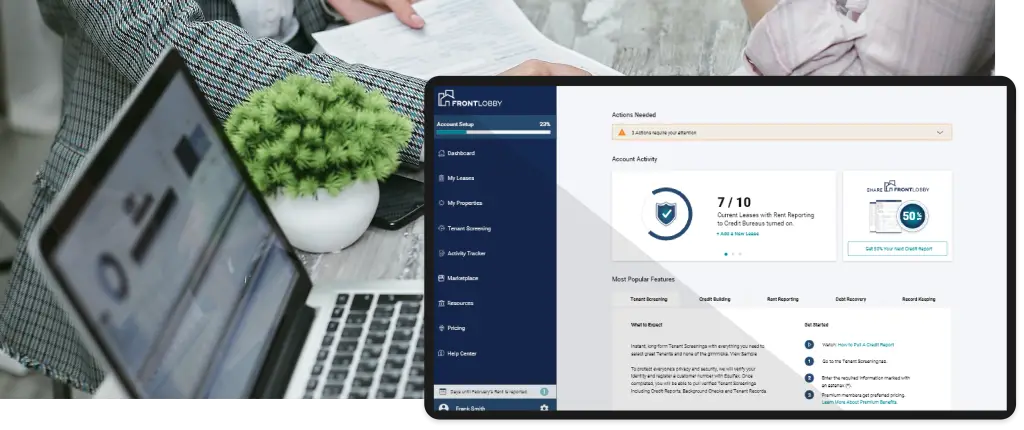Expand the Actions Needed chevron

[x=940, y=133]
